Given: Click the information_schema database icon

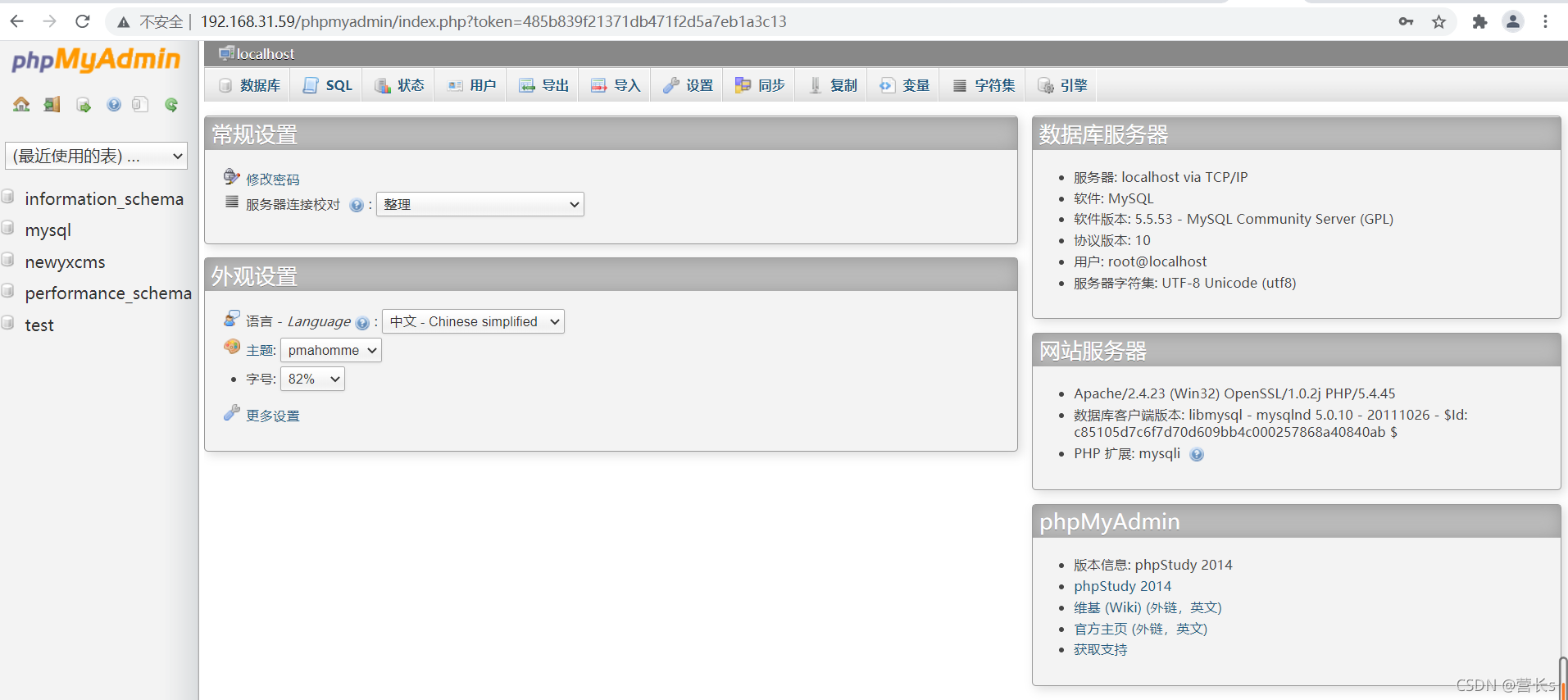Looking at the screenshot, I should [x=8, y=197].
